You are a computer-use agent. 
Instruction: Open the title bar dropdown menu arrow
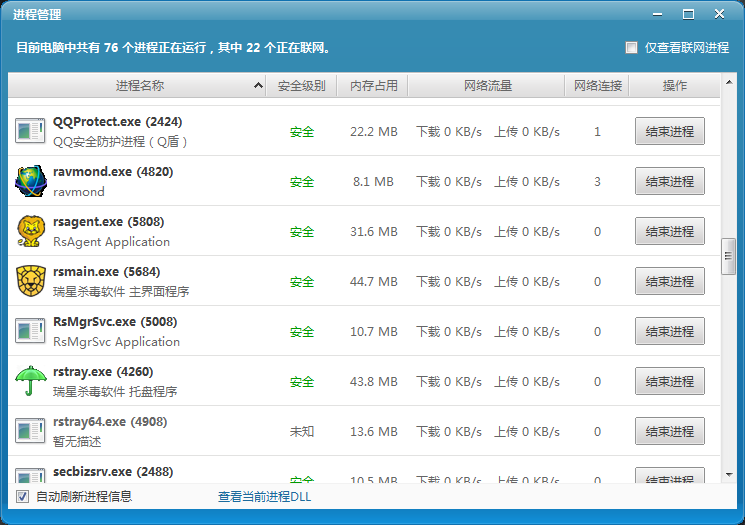click(657, 14)
